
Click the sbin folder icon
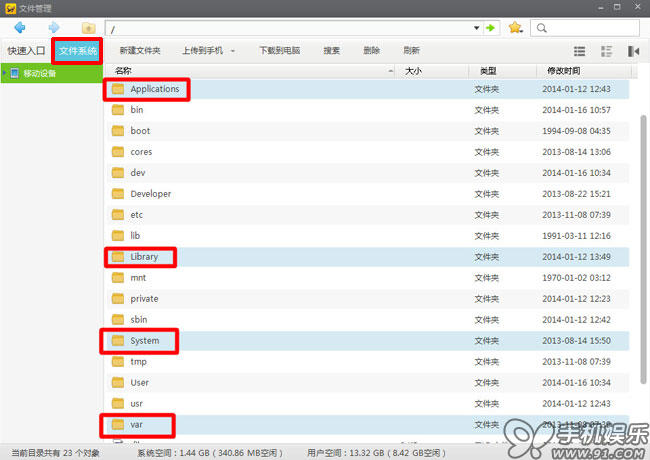[118, 320]
